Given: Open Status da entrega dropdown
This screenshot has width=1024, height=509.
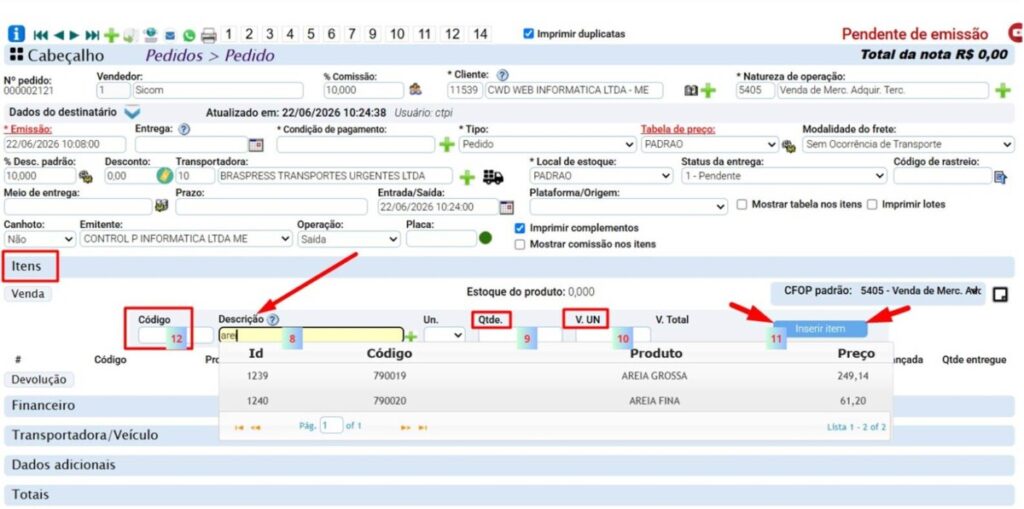Looking at the screenshot, I should pyautogui.click(x=784, y=176).
